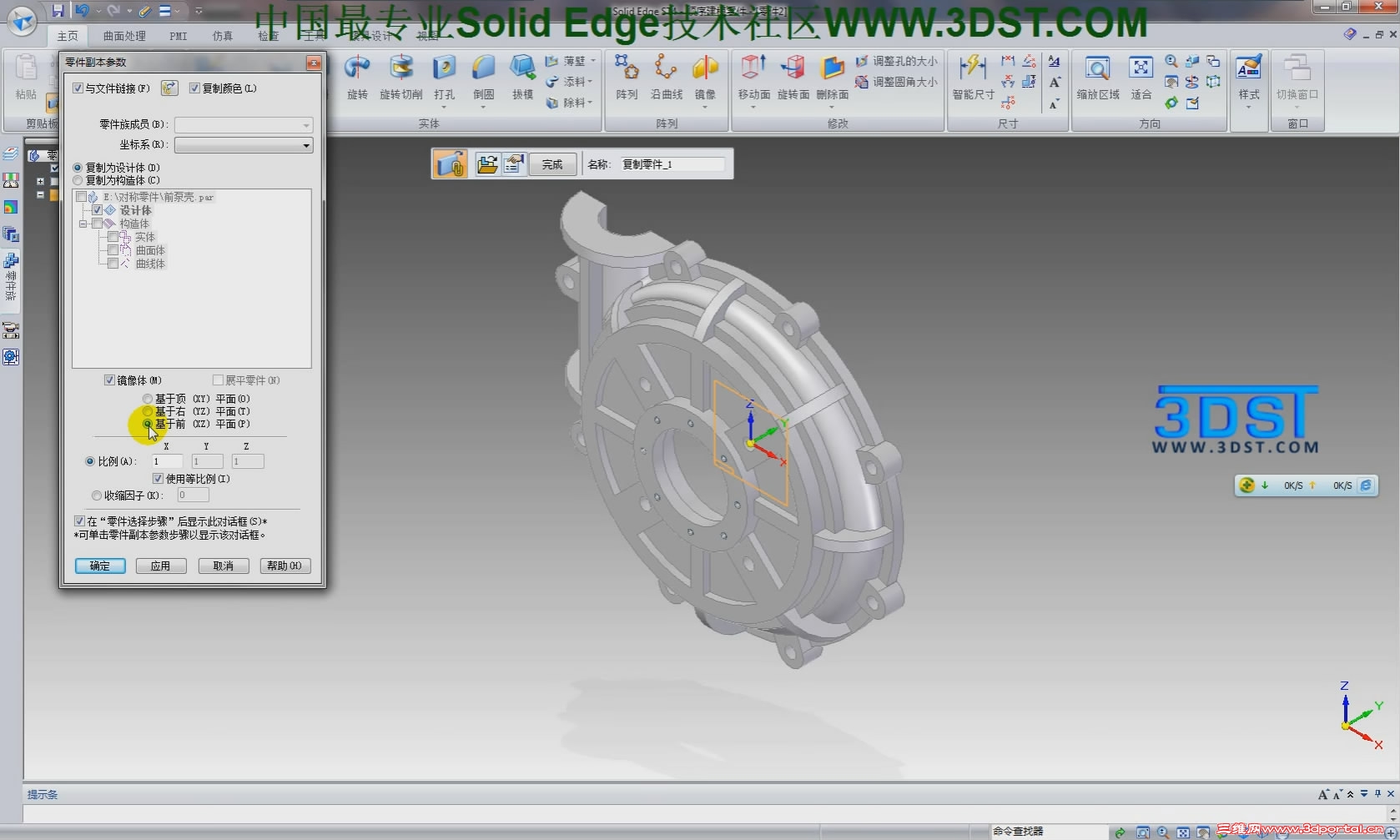This screenshot has width=1400, height=840.
Task: Select the Mirror (镜像) tool
Action: click(x=706, y=78)
